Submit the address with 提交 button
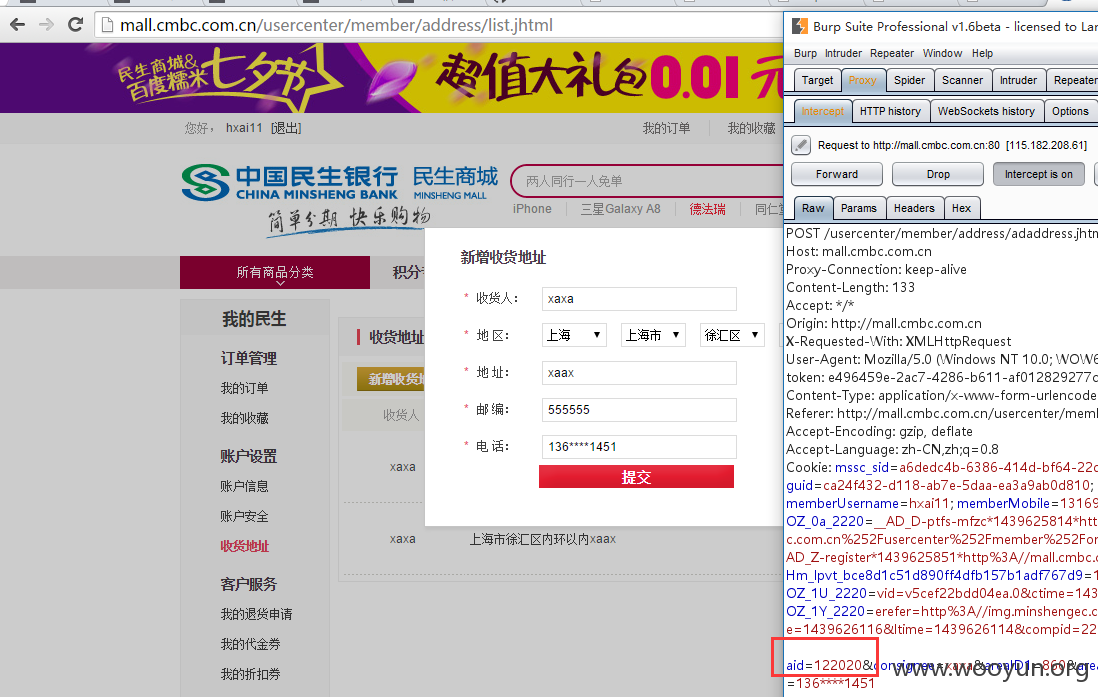The image size is (1098, 697). click(x=637, y=477)
